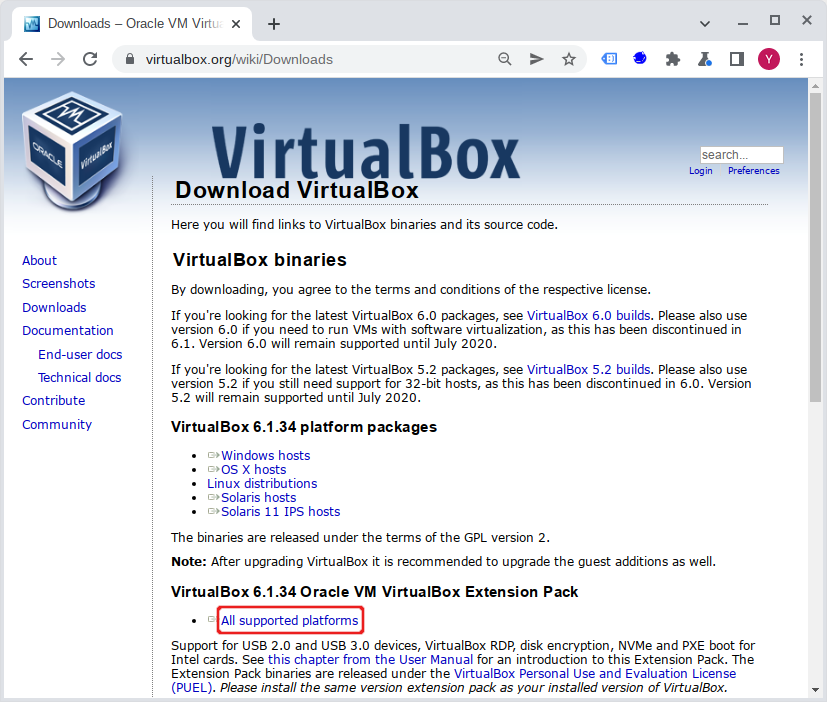
Task: Open the Extensions puzzle menu
Action: 672,59
